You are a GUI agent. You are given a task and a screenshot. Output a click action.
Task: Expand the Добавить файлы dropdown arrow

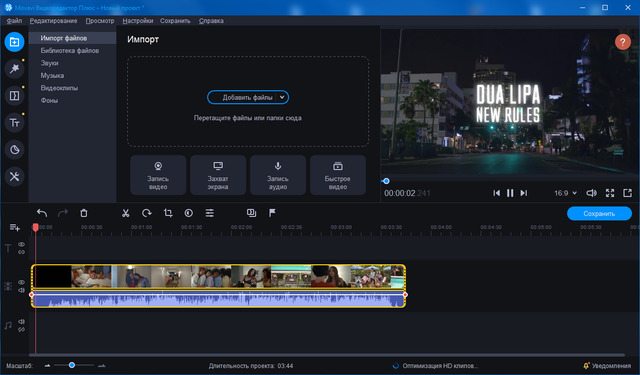(x=282, y=97)
